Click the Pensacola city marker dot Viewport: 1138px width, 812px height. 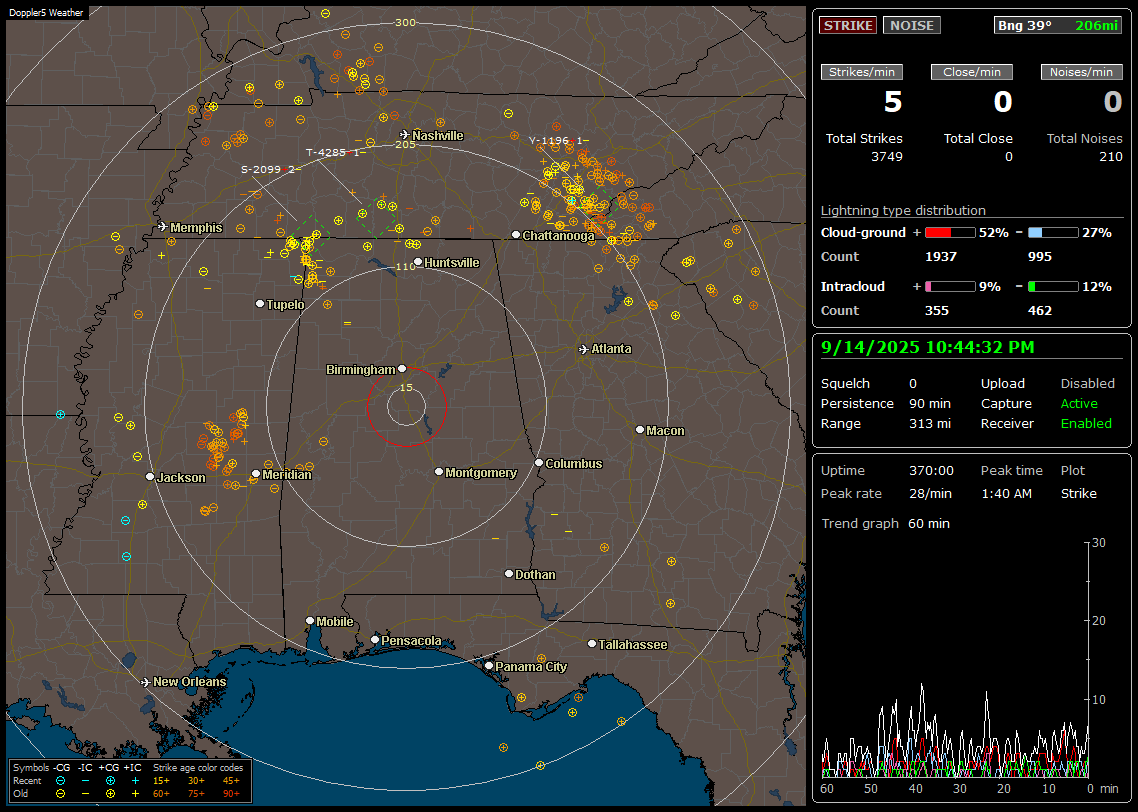coord(374,639)
